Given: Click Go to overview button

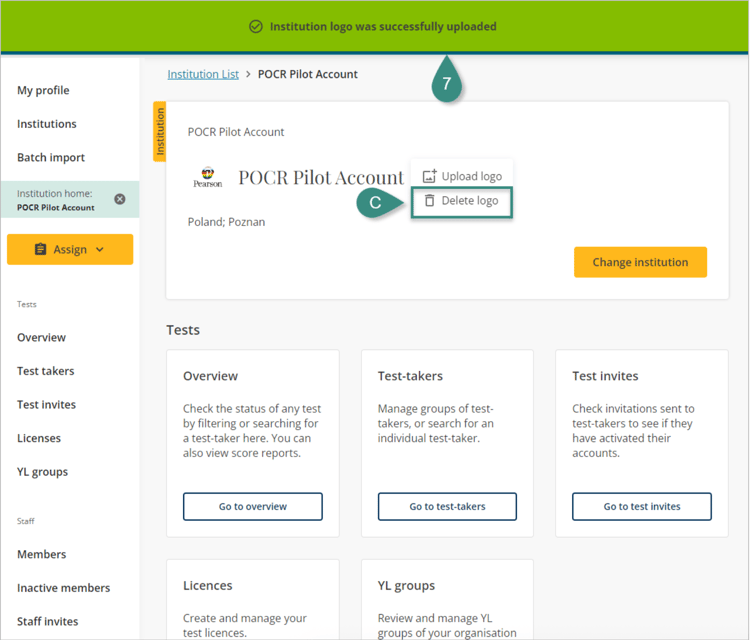Looking at the screenshot, I should (252, 507).
